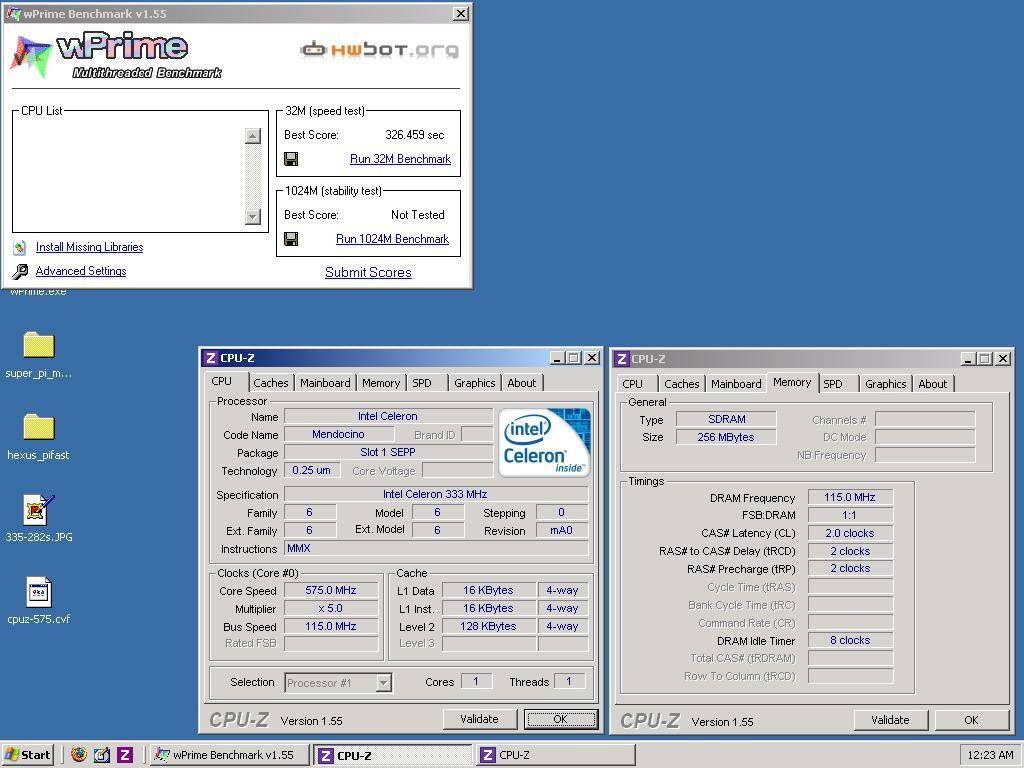The width and height of the screenshot is (1024, 768).
Task: Open Graphics tab in right CPU-Z window
Action: (x=886, y=384)
